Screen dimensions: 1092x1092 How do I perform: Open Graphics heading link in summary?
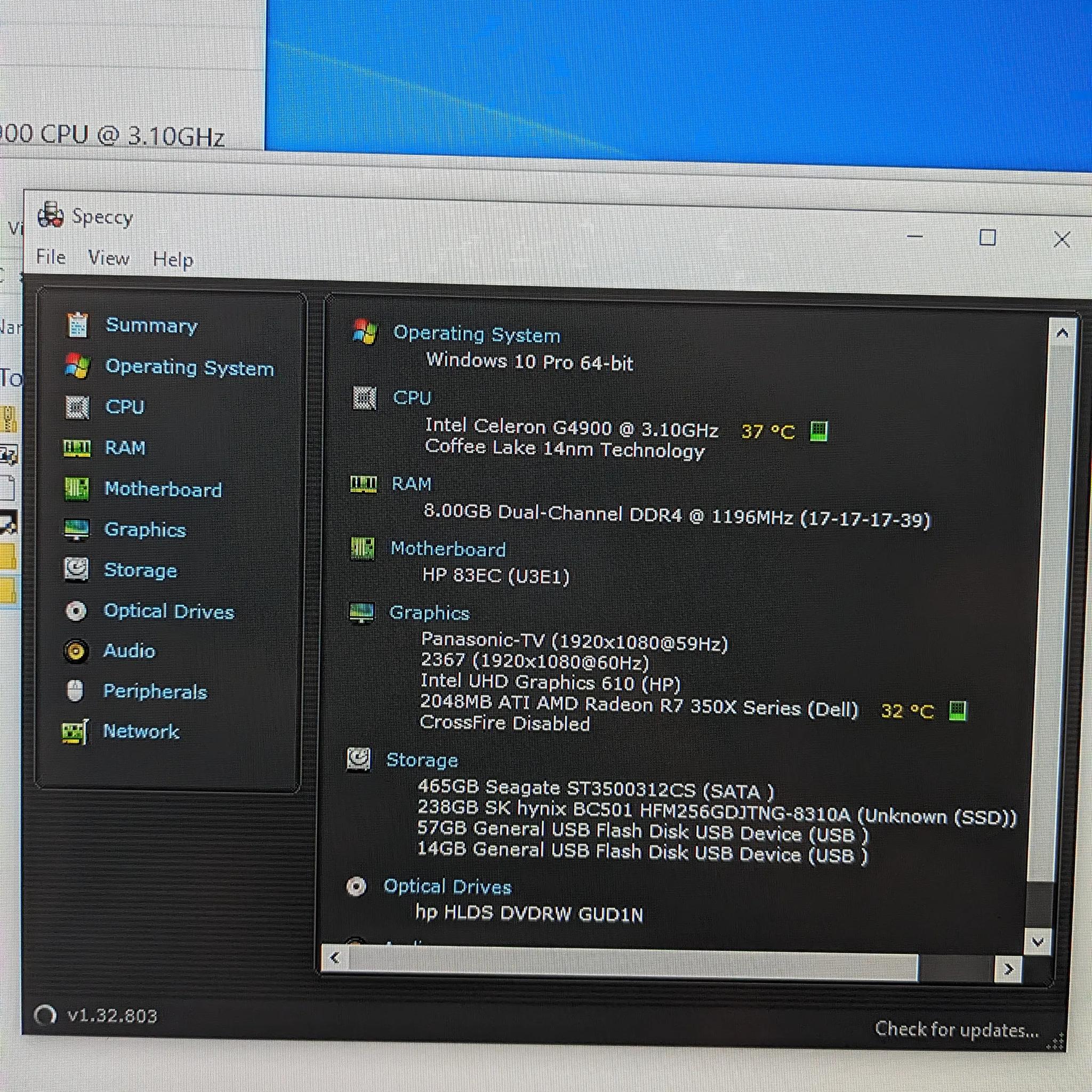(430, 613)
